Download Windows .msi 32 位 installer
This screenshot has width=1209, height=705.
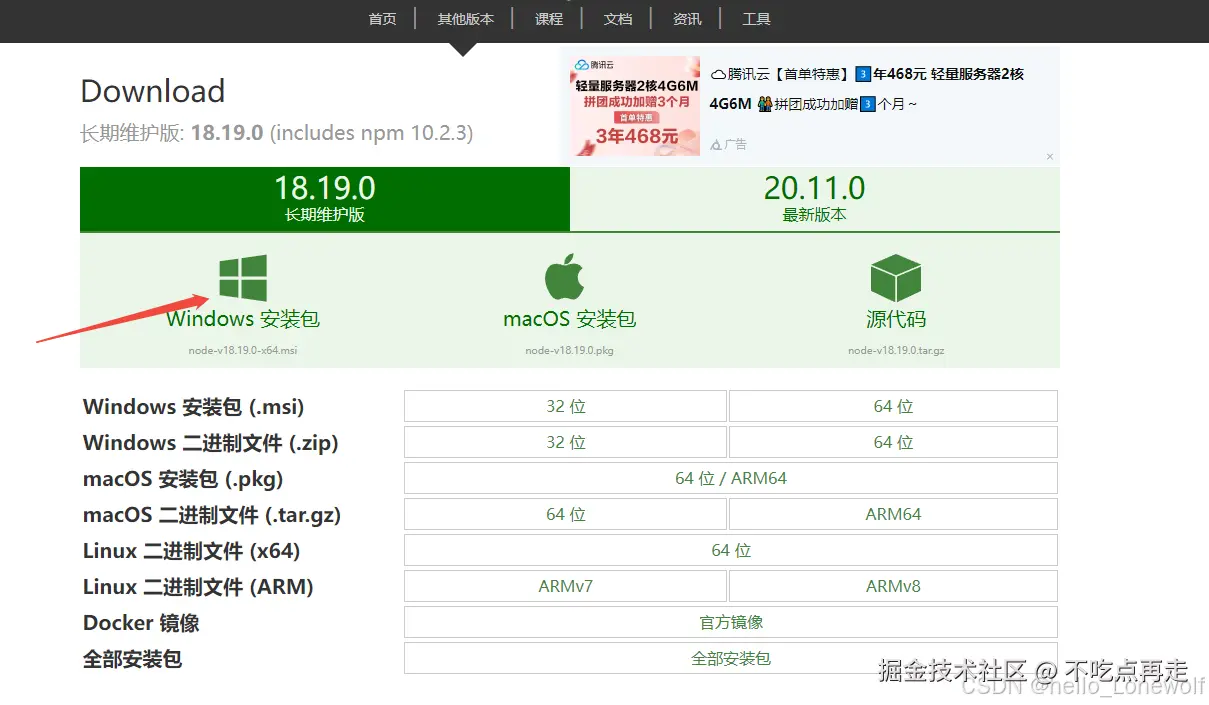[565, 406]
